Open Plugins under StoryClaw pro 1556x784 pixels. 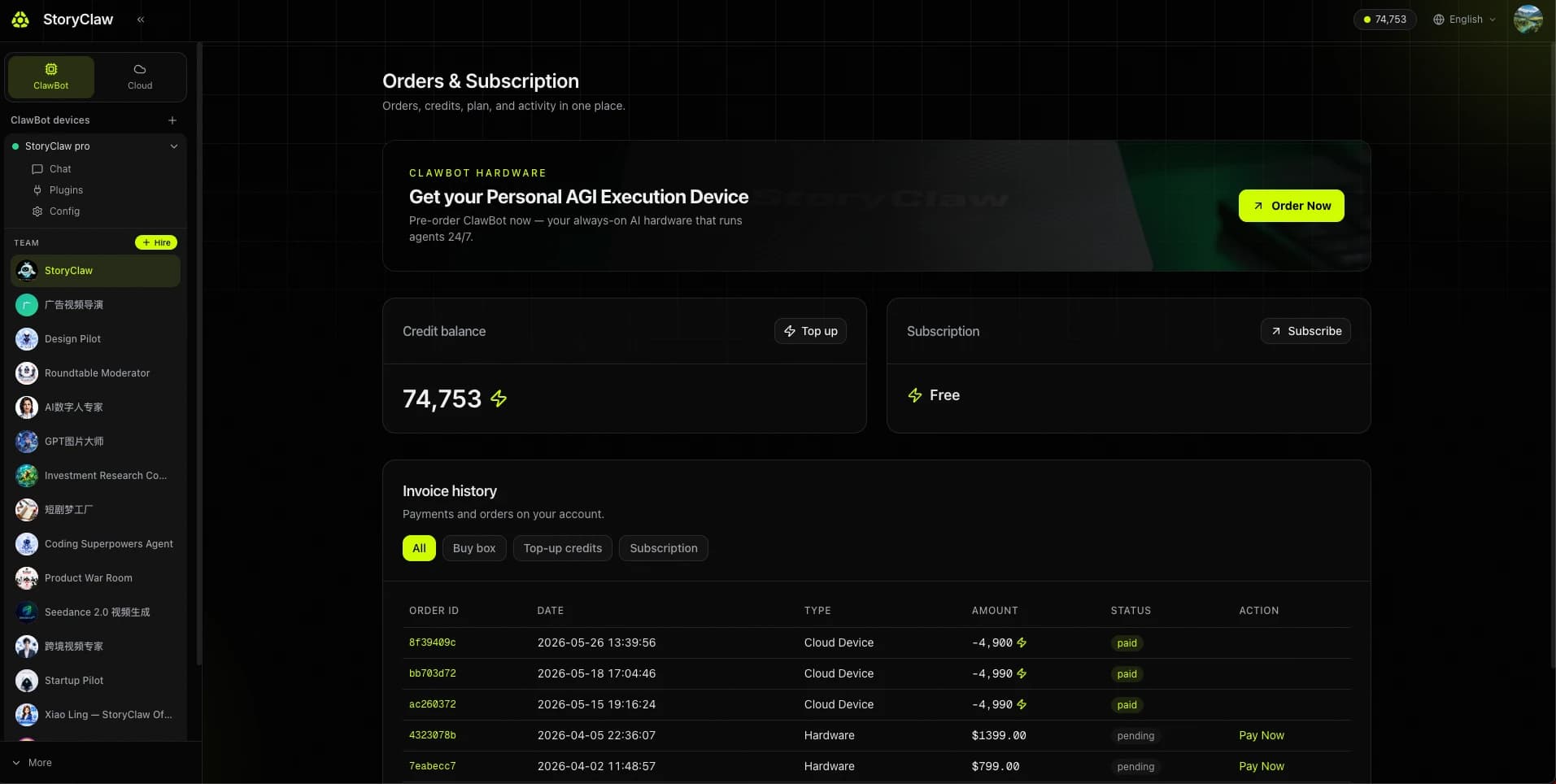click(x=66, y=190)
